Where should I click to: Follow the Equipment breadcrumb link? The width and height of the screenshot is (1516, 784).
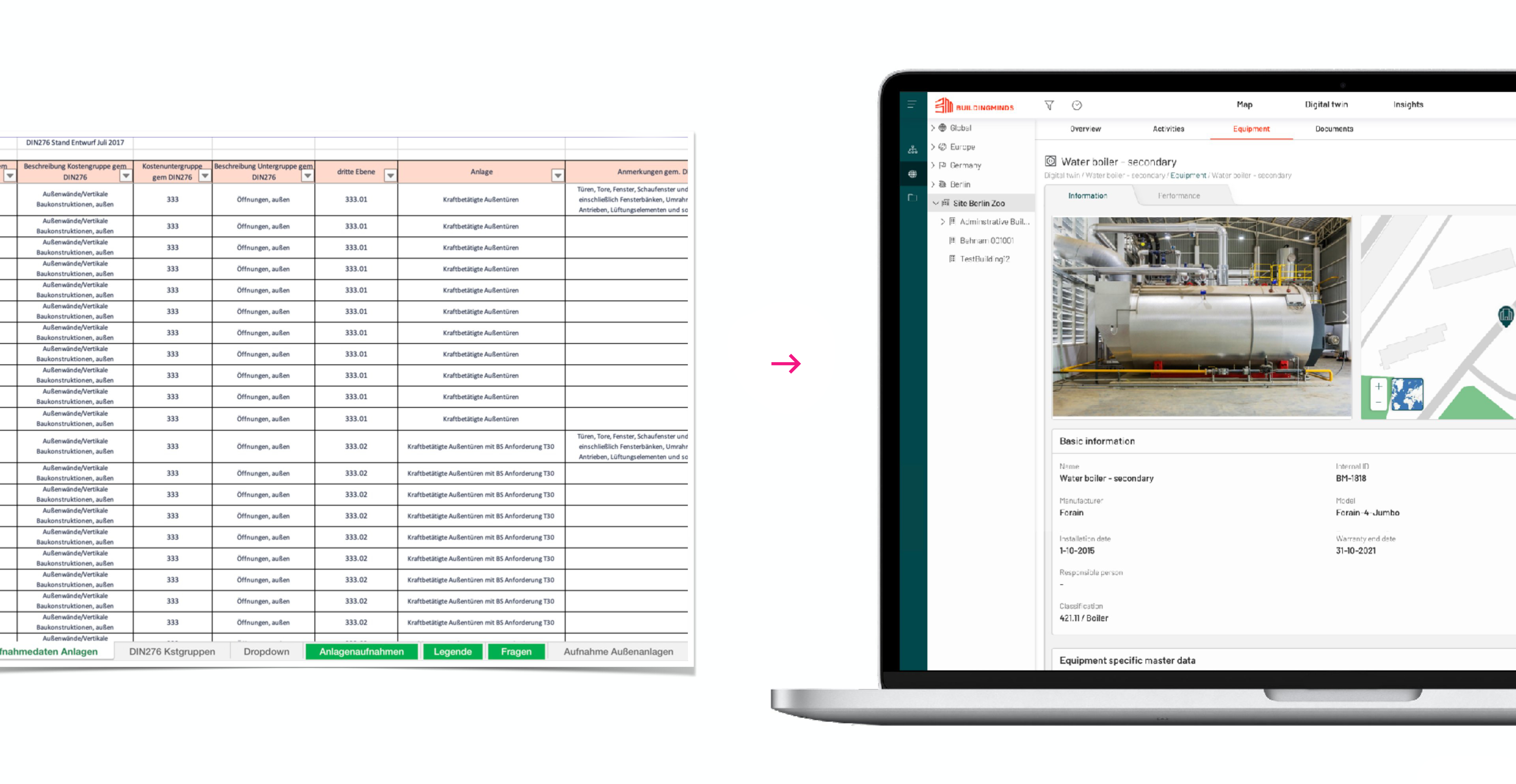tap(1188, 175)
